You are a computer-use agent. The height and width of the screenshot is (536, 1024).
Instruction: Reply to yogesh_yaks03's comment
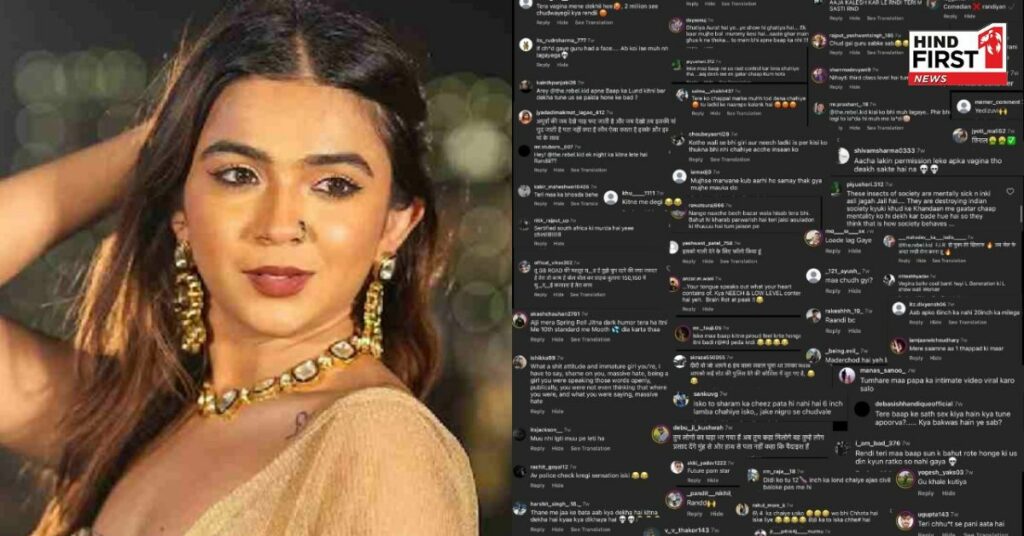pos(925,494)
